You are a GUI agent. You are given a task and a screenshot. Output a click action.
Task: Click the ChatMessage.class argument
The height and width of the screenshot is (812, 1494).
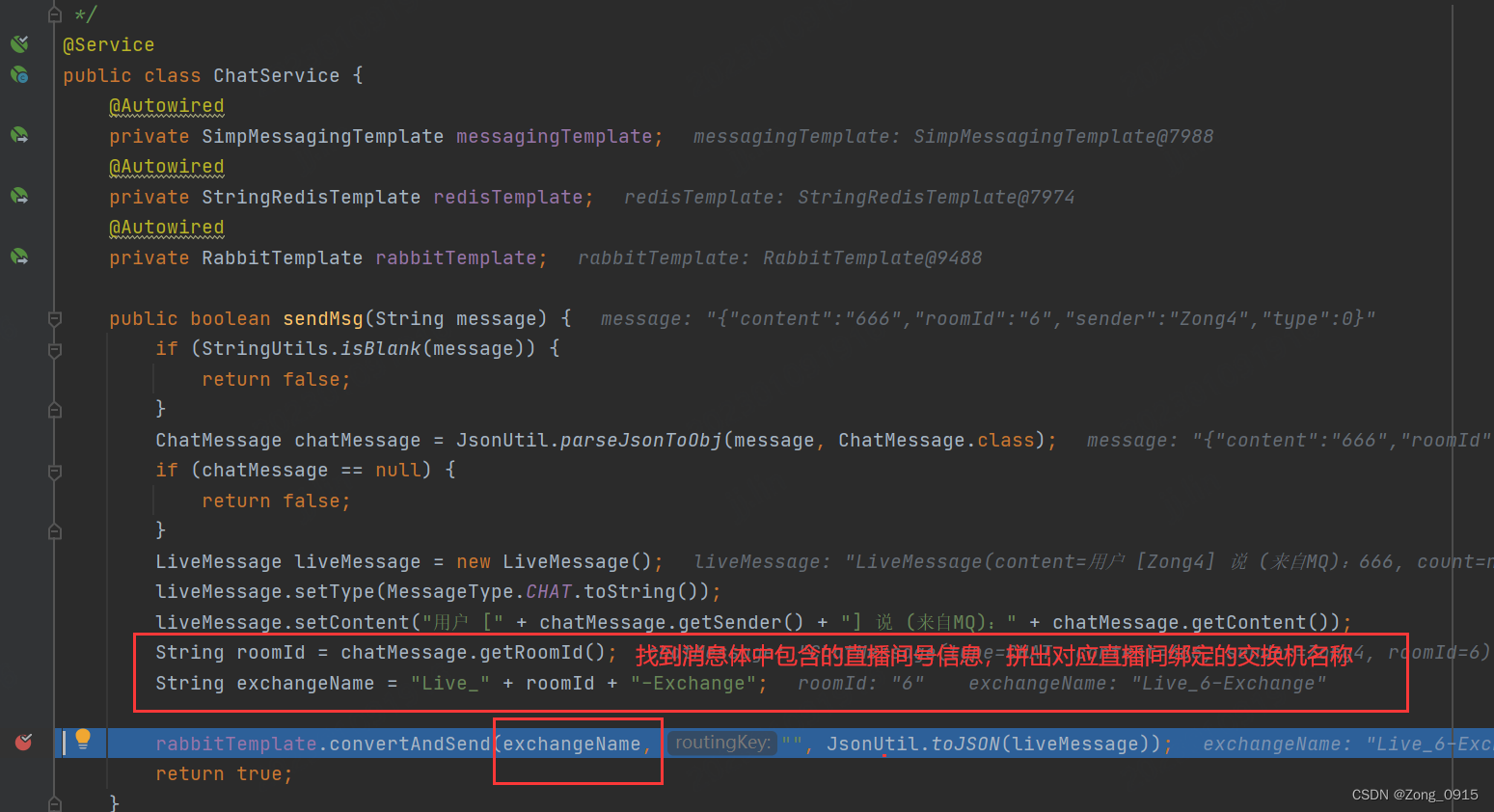tap(936, 440)
